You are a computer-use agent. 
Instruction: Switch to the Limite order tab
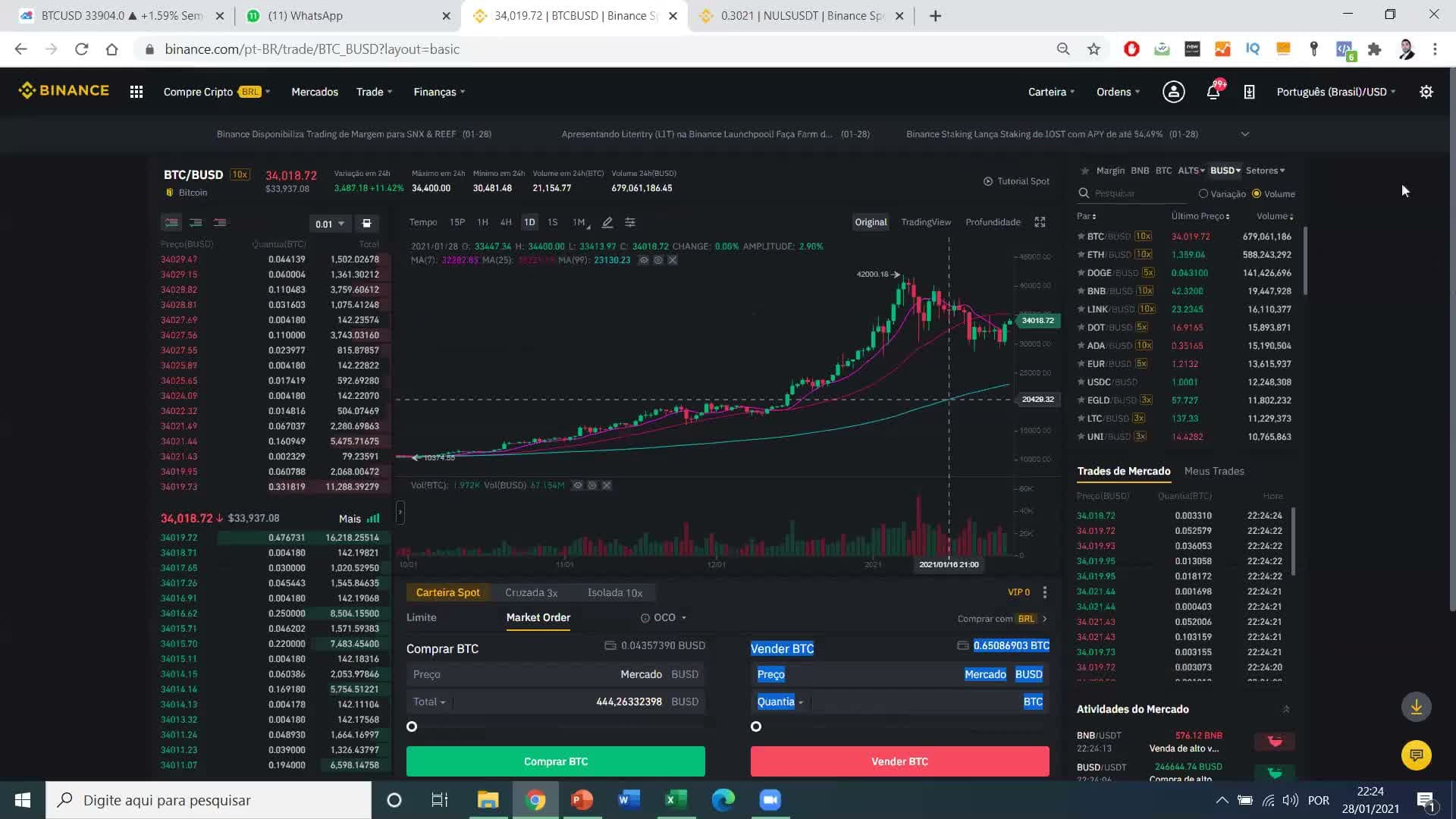pos(421,617)
